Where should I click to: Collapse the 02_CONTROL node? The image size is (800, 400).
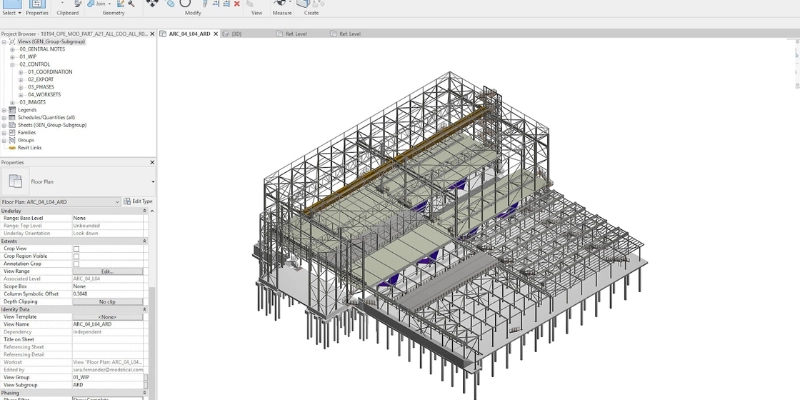coord(12,65)
